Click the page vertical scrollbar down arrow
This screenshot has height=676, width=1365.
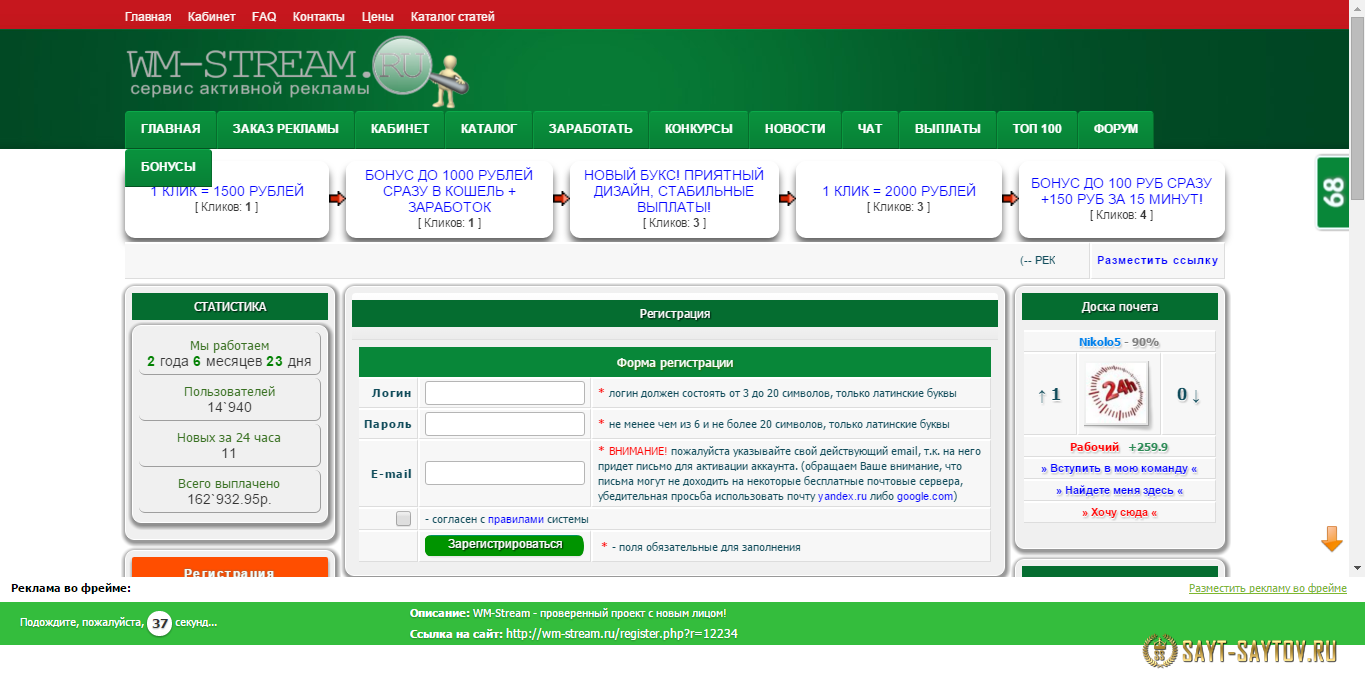point(1356,569)
